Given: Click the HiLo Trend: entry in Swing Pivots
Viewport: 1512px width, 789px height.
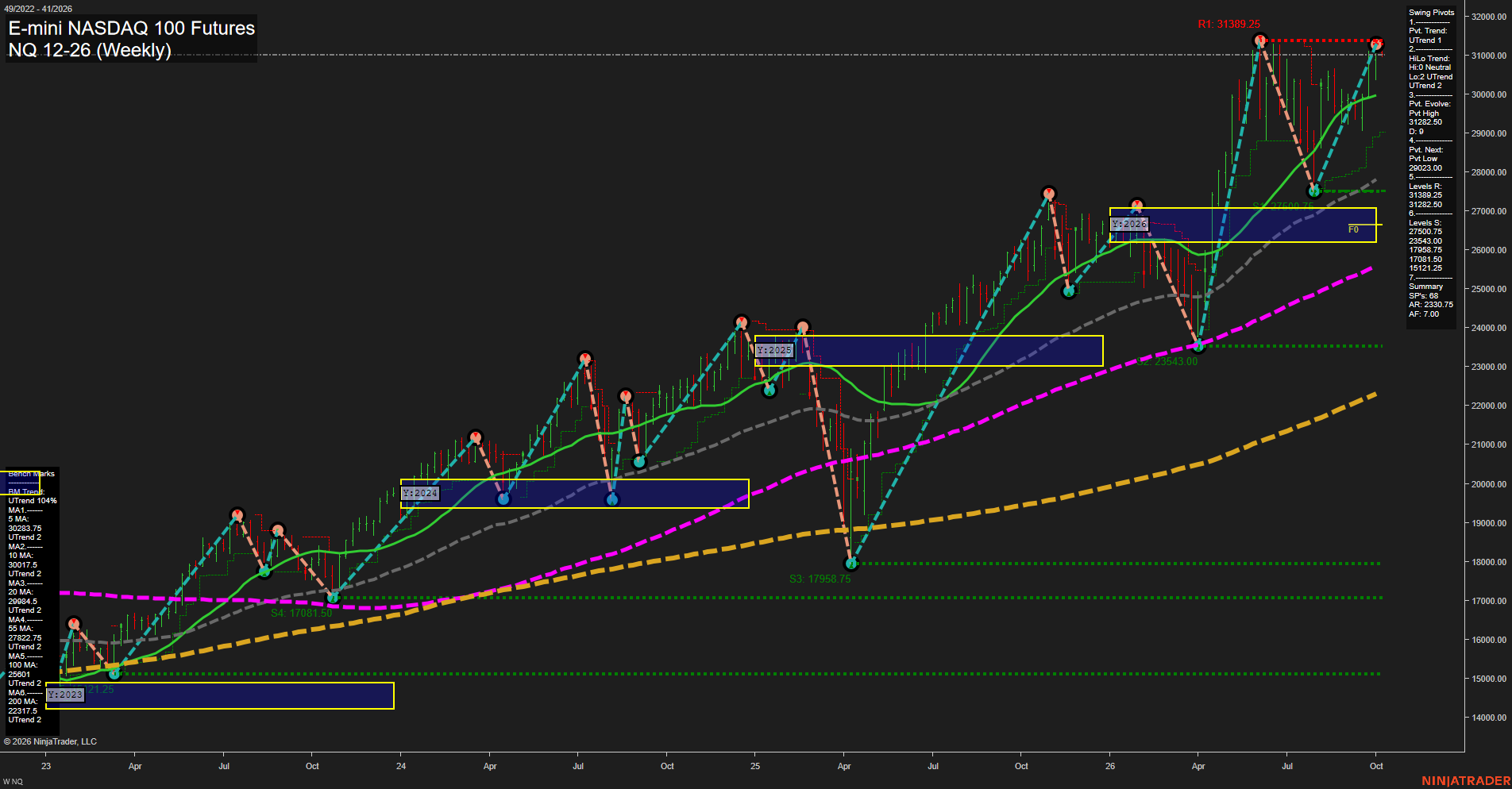Looking at the screenshot, I should (x=1429, y=59).
